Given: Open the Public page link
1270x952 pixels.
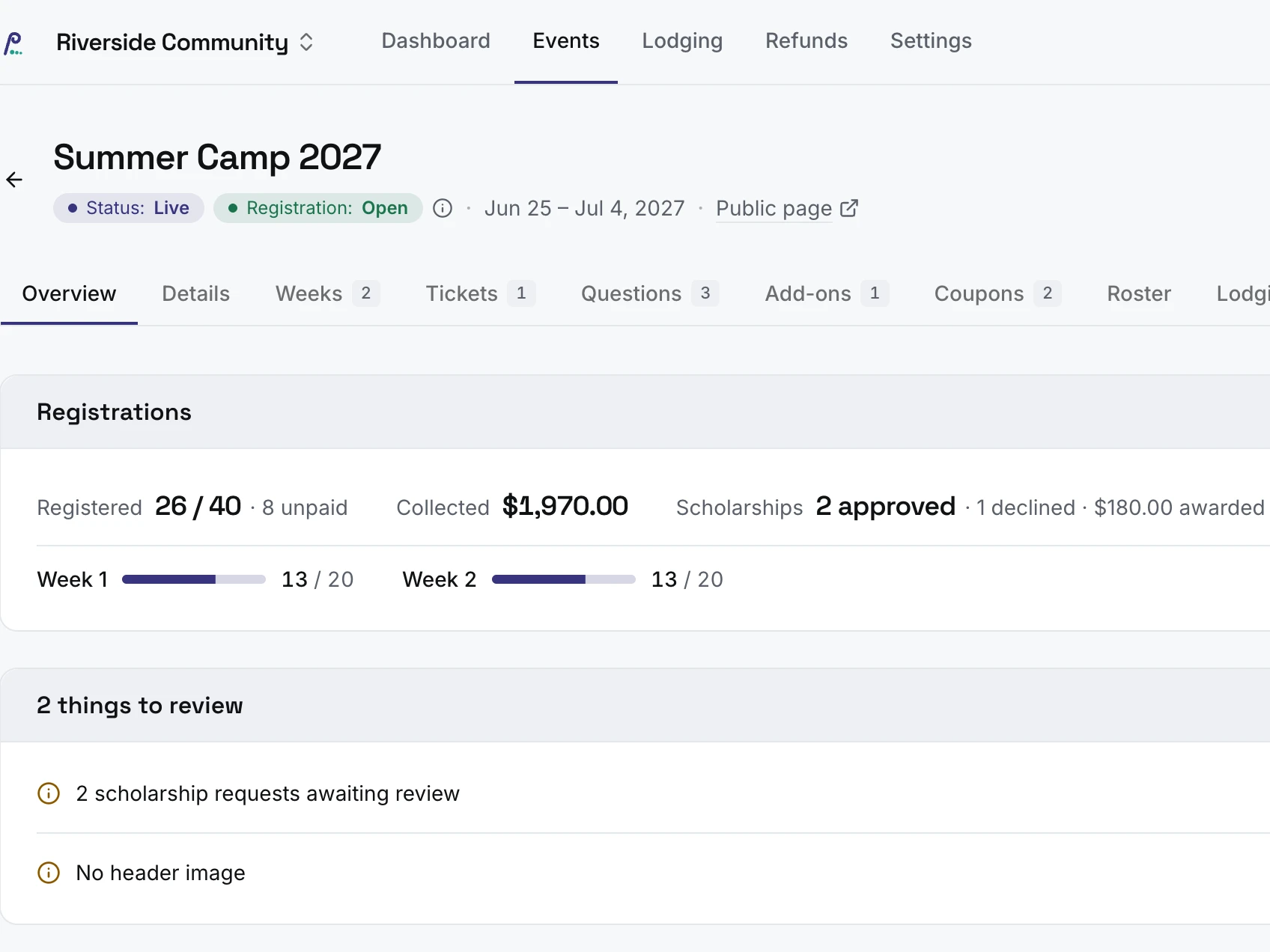Looking at the screenshot, I should point(774,208).
